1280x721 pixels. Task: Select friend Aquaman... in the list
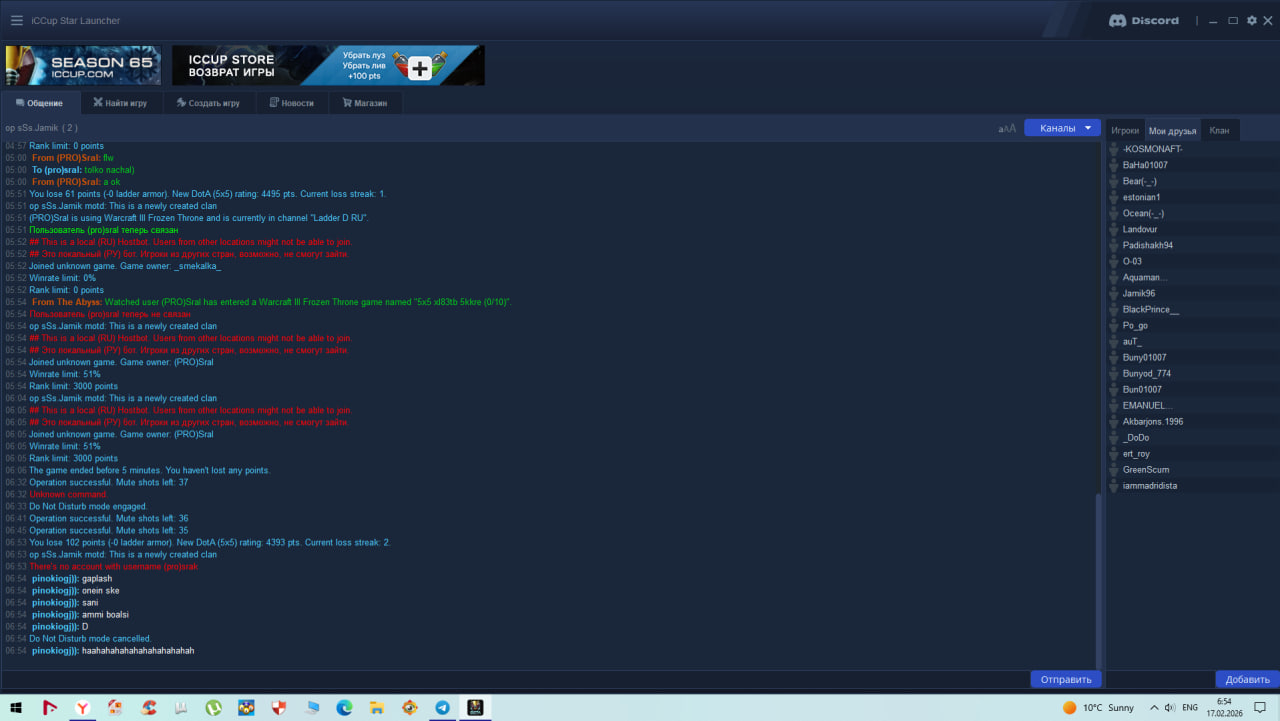click(1192, 277)
